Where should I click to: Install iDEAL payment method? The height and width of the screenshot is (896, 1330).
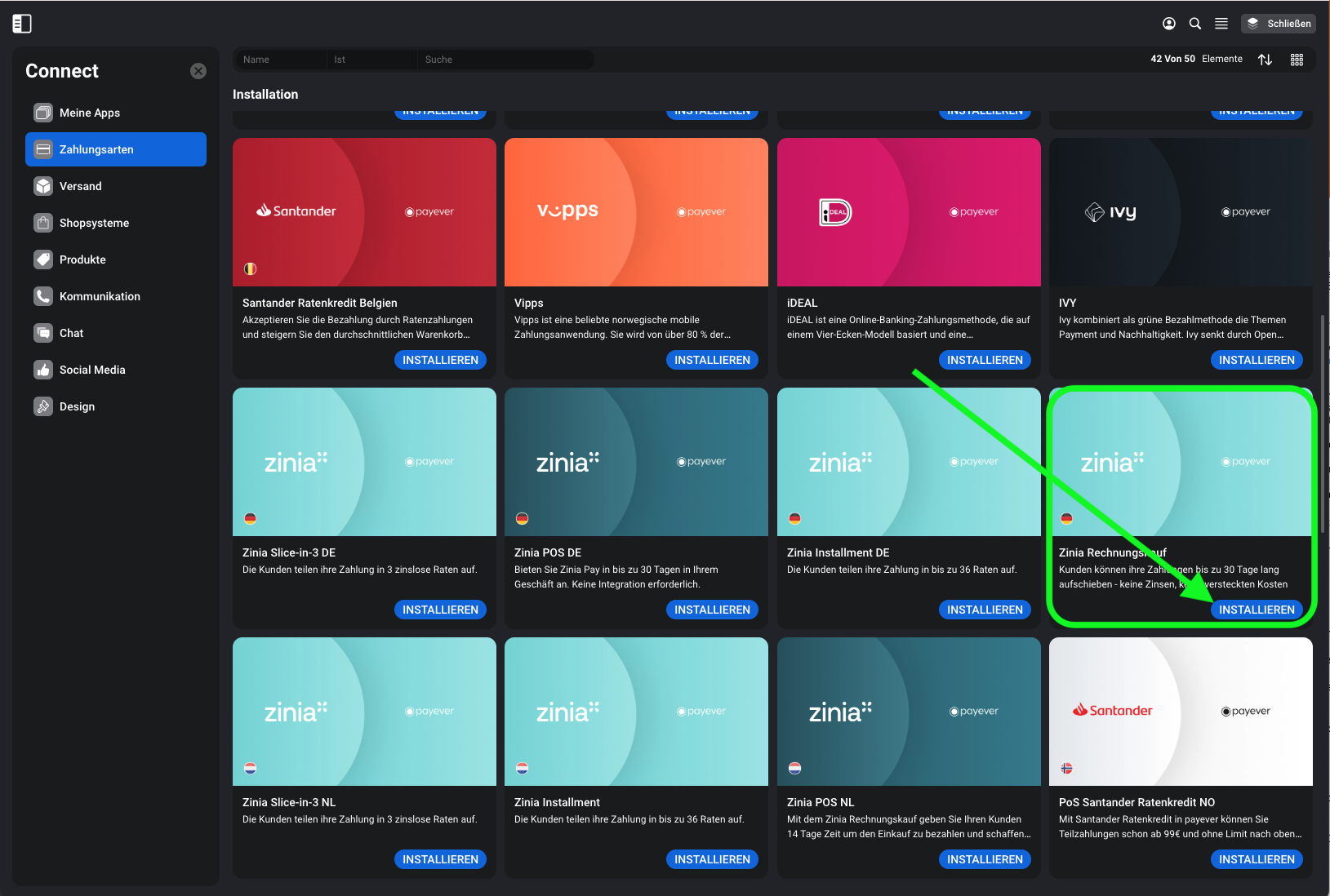click(x=985, y=360)
